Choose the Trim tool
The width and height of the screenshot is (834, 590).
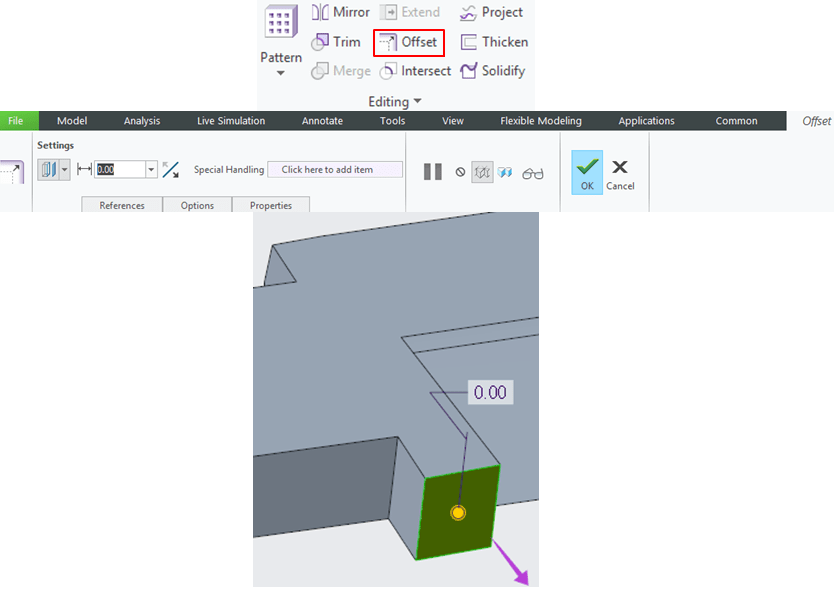click(335, 42)
